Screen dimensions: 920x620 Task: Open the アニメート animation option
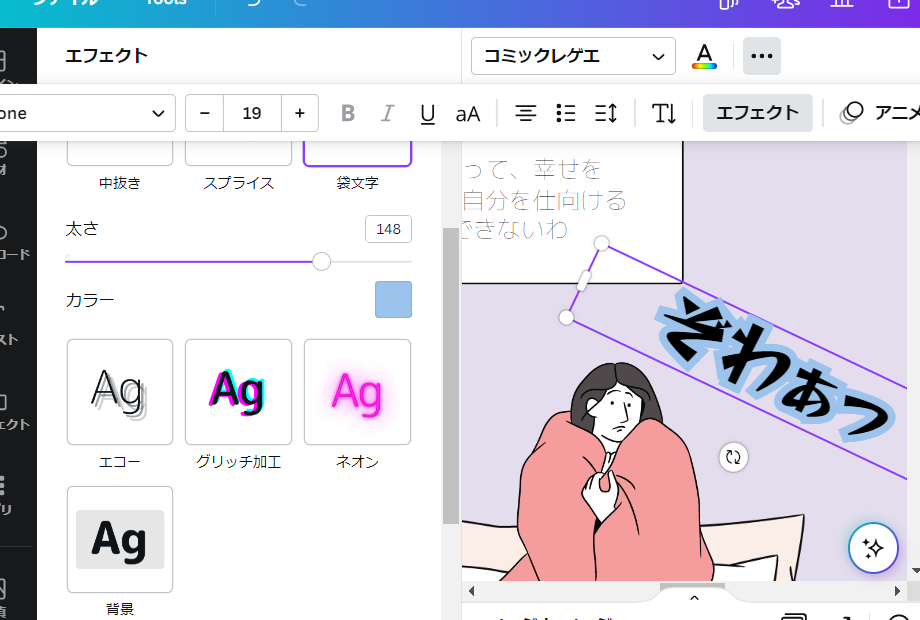879,113
